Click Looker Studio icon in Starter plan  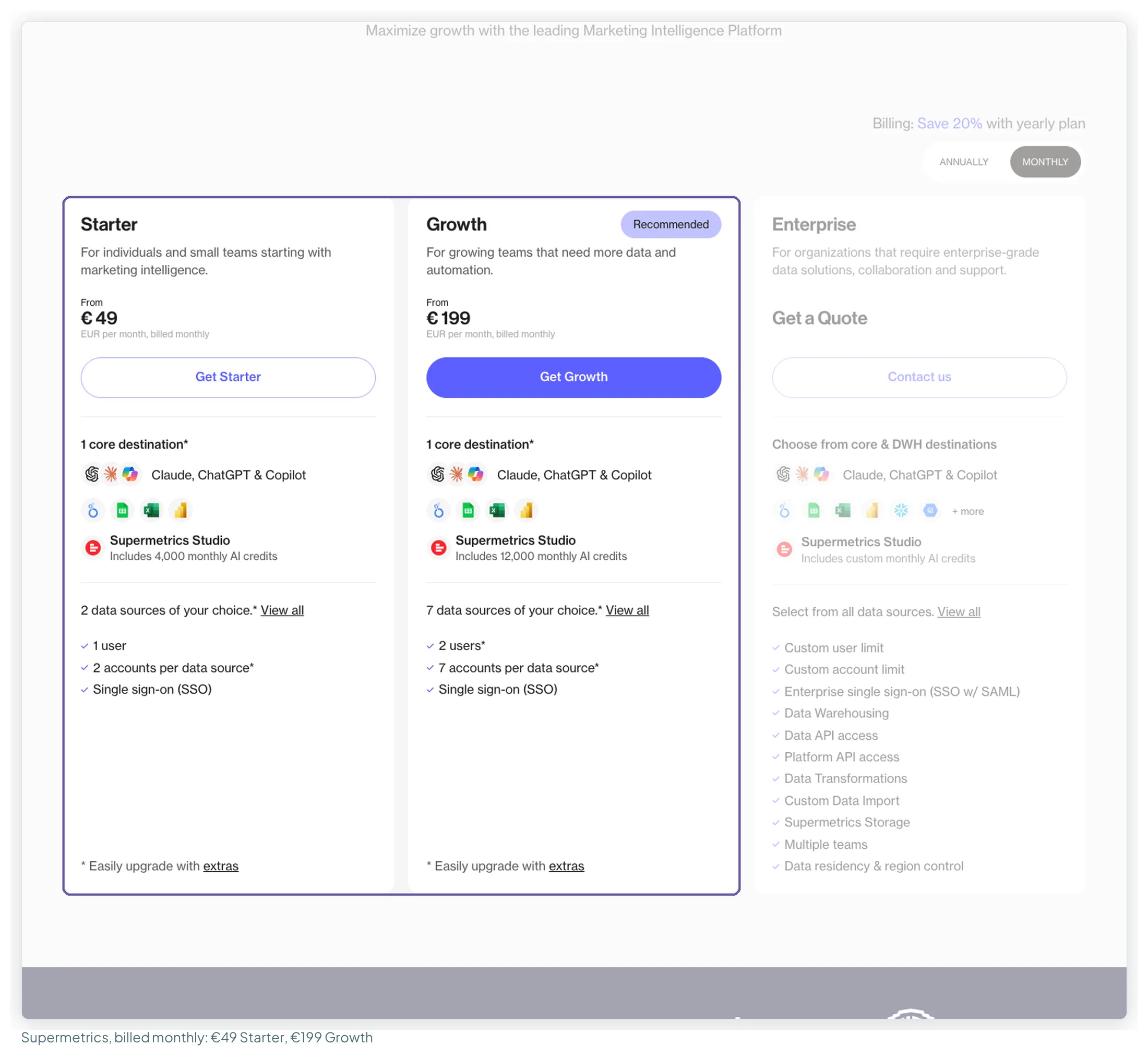click(x=93, y=510)
